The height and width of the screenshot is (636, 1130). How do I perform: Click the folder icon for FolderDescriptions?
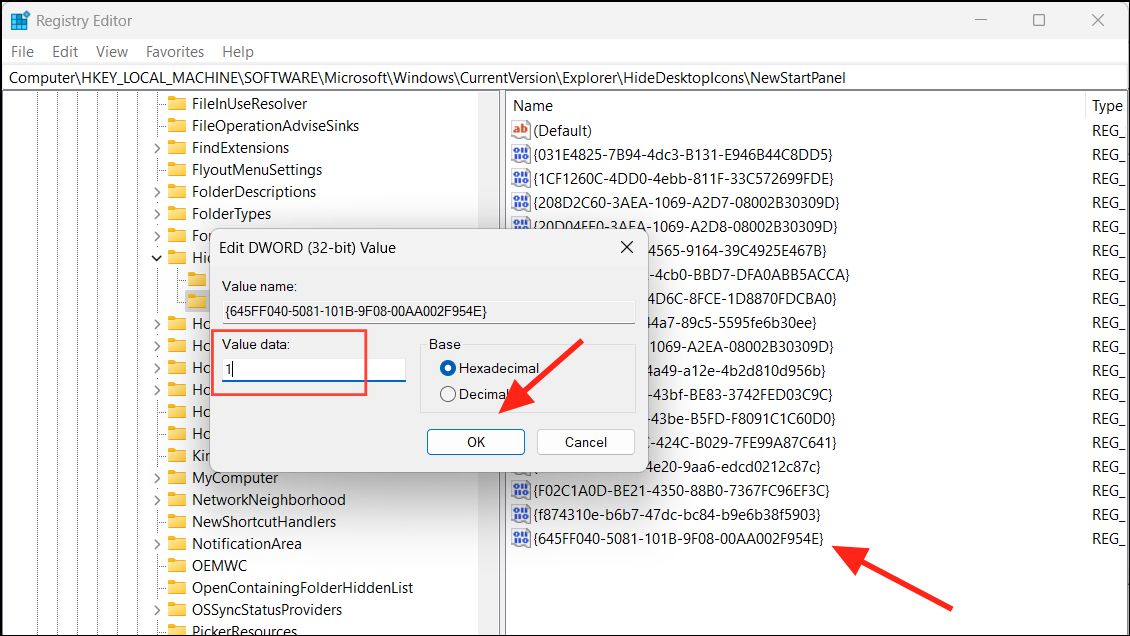coord(178,191)
